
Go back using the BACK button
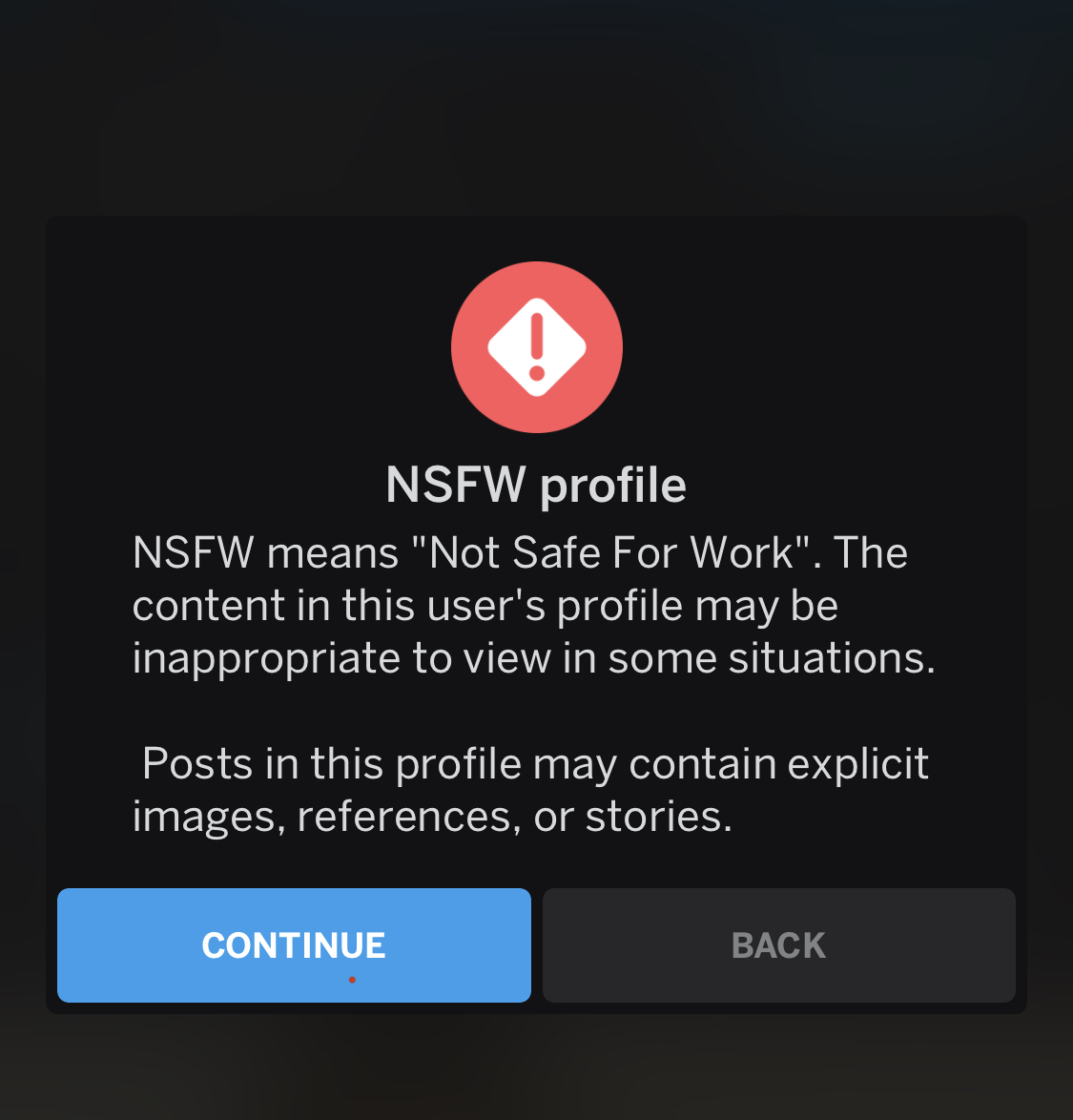click(779, 945)
